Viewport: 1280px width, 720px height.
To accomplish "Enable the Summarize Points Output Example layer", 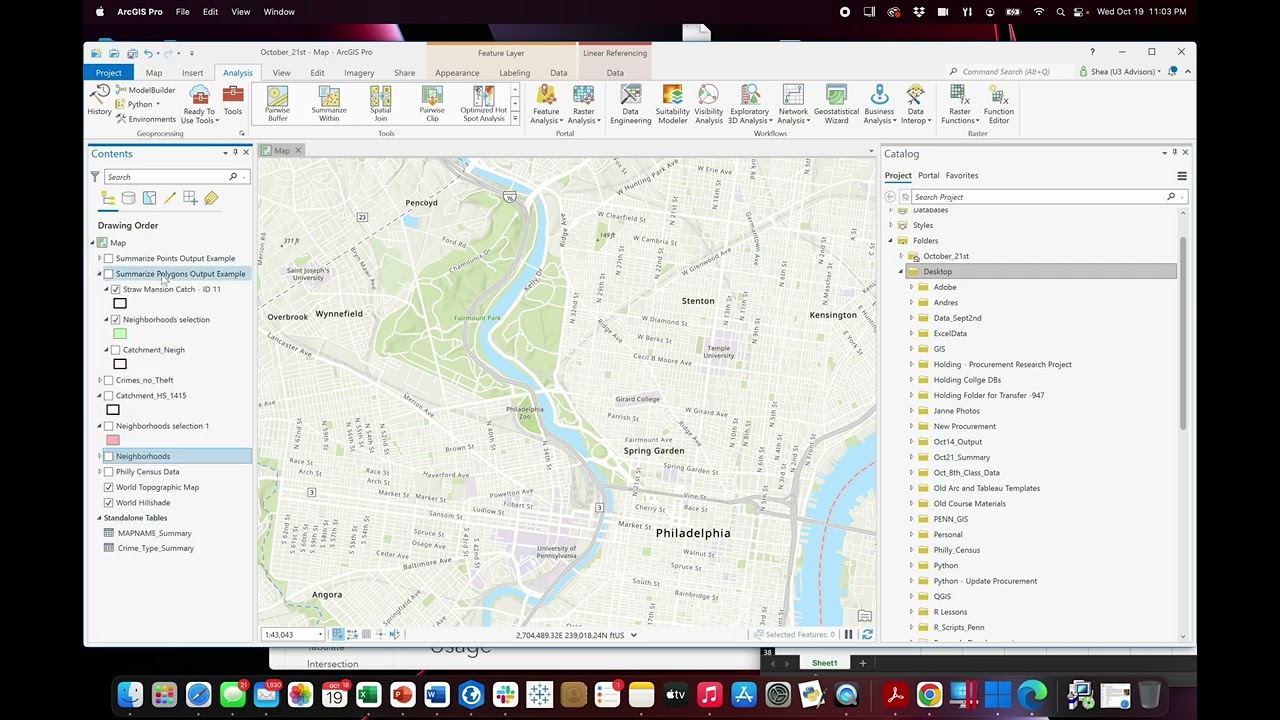I will pyautogui.click(x=109, y=258).
